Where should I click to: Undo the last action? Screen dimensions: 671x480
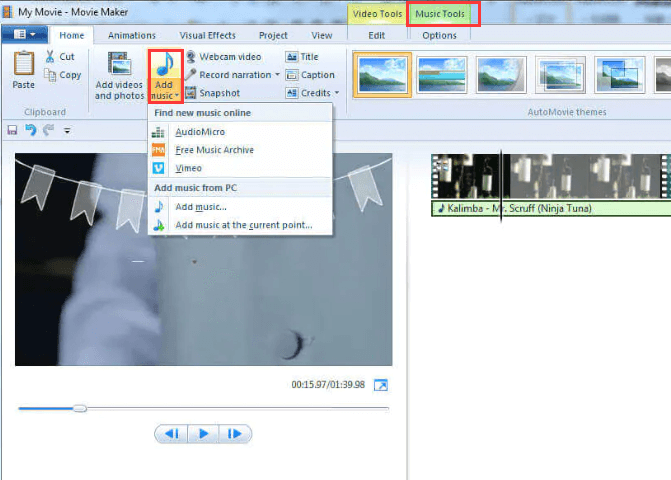30,130
